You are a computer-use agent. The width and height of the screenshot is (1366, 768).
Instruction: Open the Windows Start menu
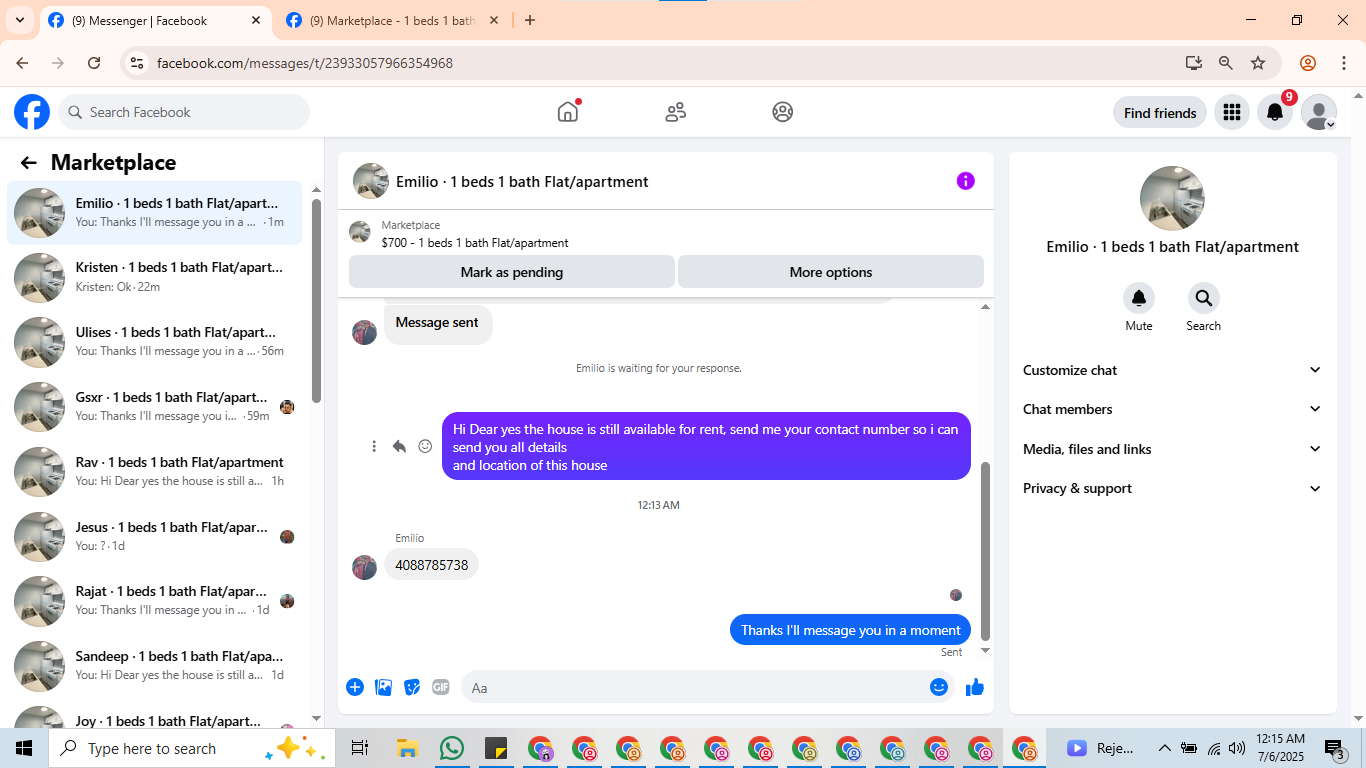[x=24, y=748]
